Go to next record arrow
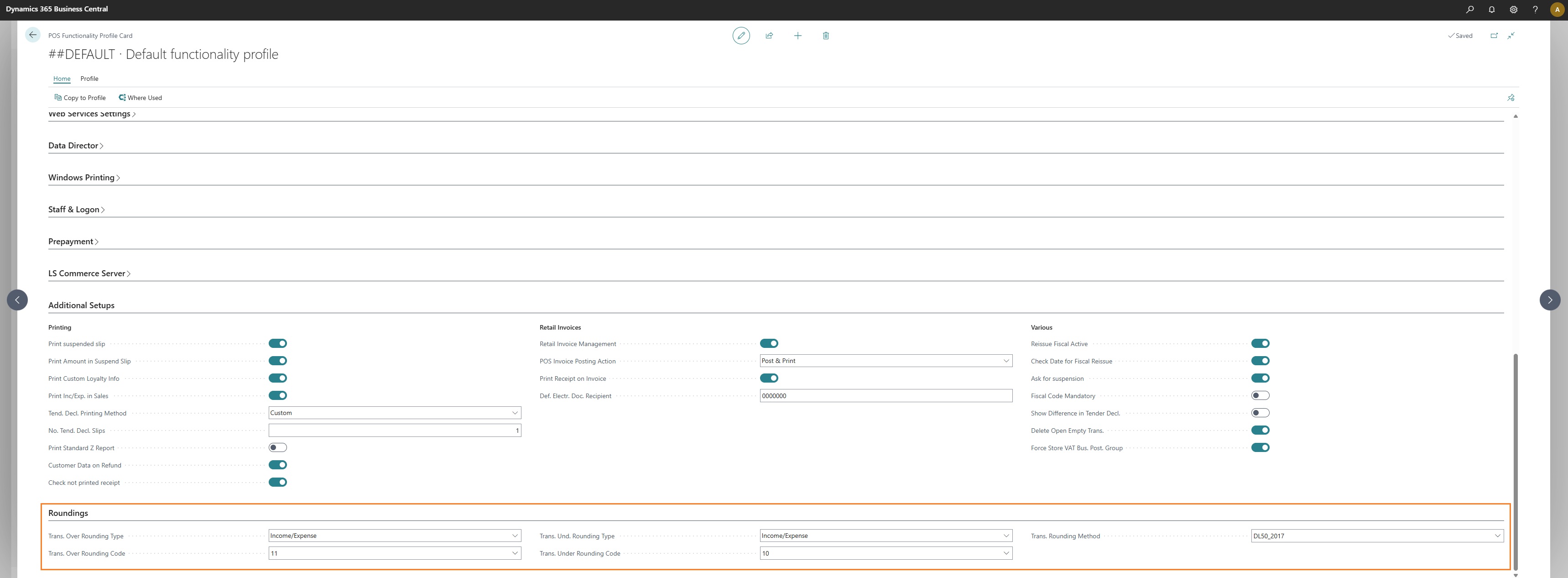This screenshot has width=1568, height=578. [1549, 300]
